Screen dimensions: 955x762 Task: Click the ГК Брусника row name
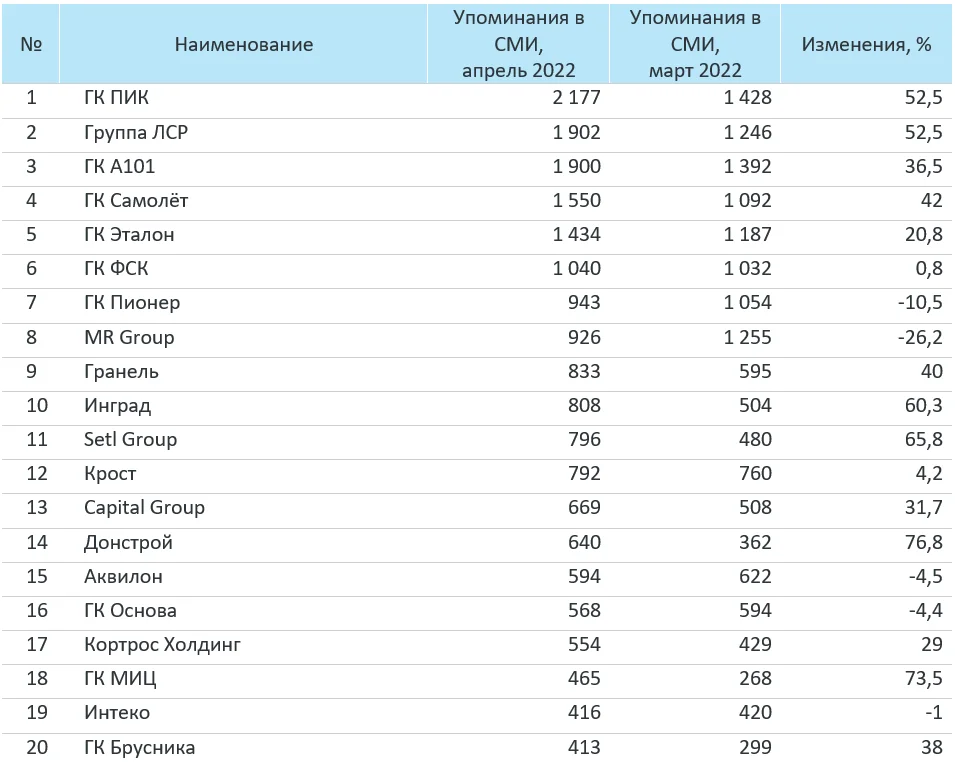click(139, 747)
